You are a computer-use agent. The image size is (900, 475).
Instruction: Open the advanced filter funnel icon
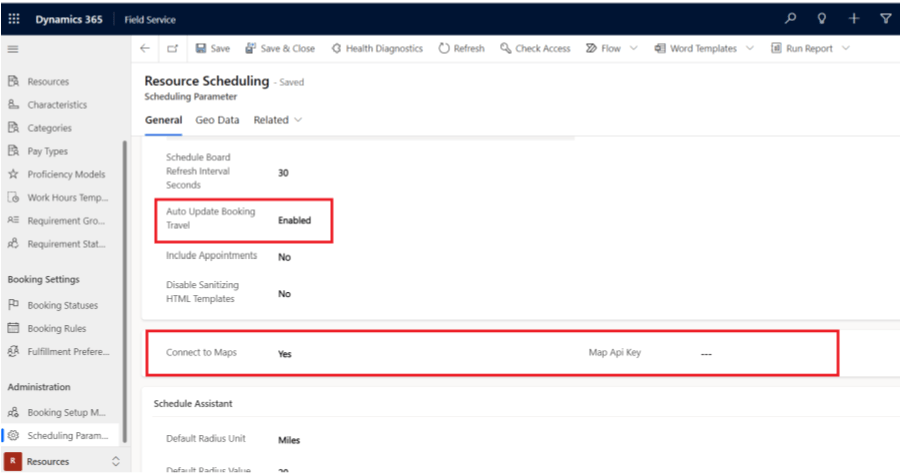click(x=885, y=19)
